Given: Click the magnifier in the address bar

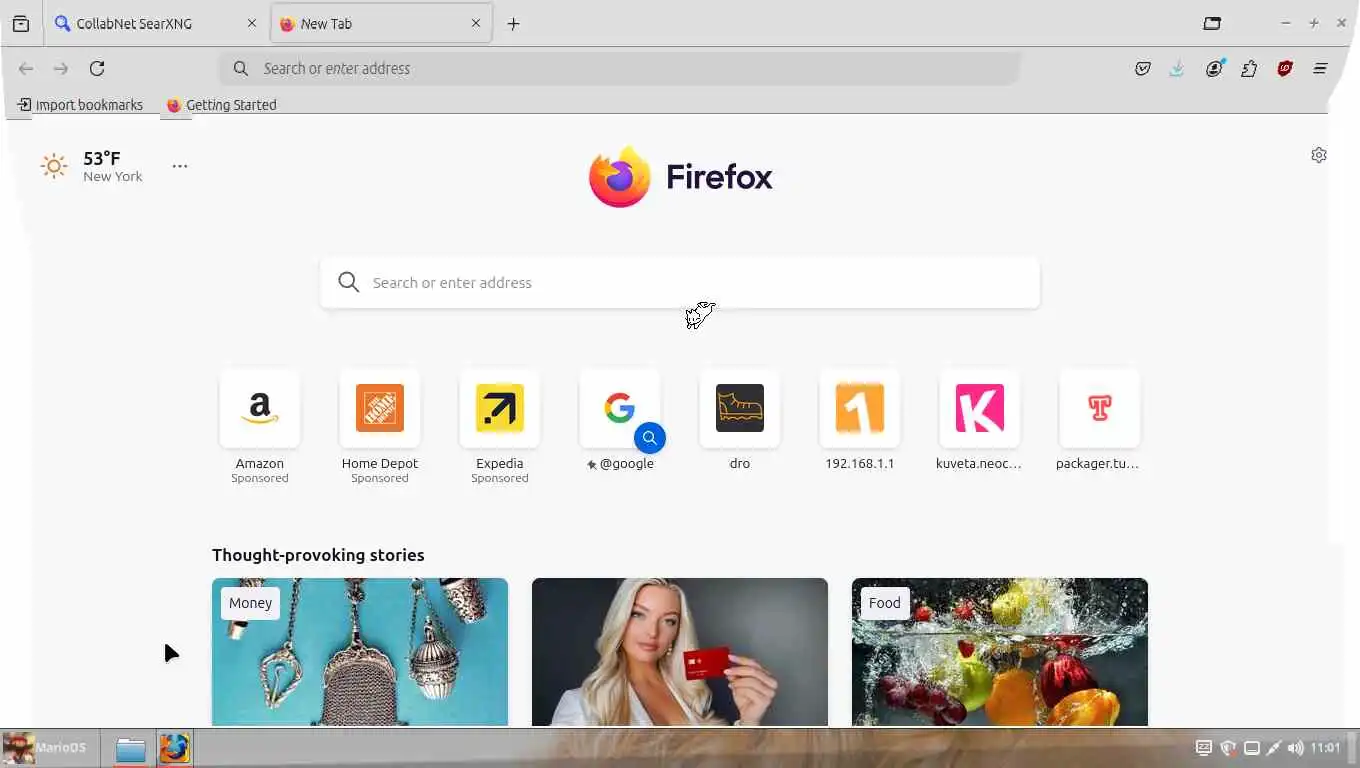Looking at the screenshot, I should [x=241, y=69].
